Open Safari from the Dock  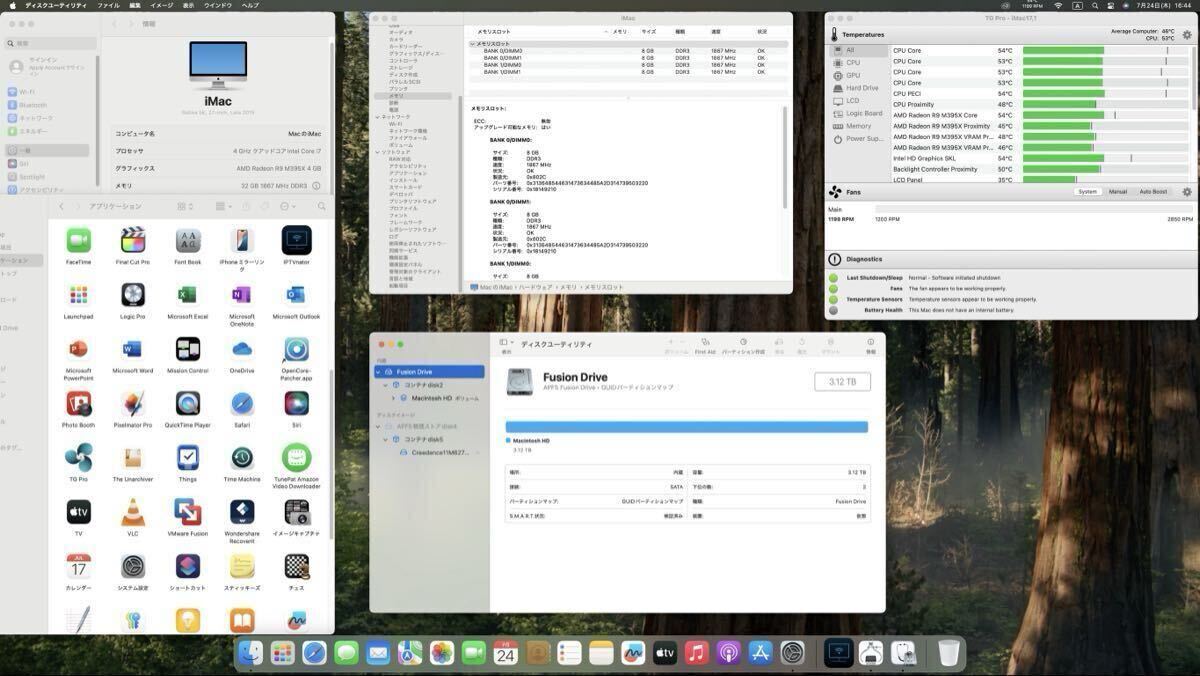pyautogui.click(x=314, y=653)
